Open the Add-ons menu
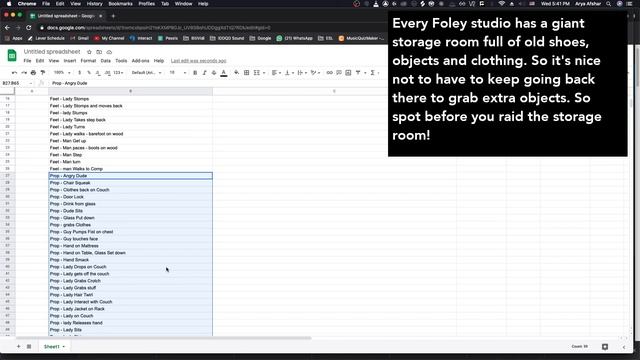This screenshot has height=360, width=640. coord(140,61)
